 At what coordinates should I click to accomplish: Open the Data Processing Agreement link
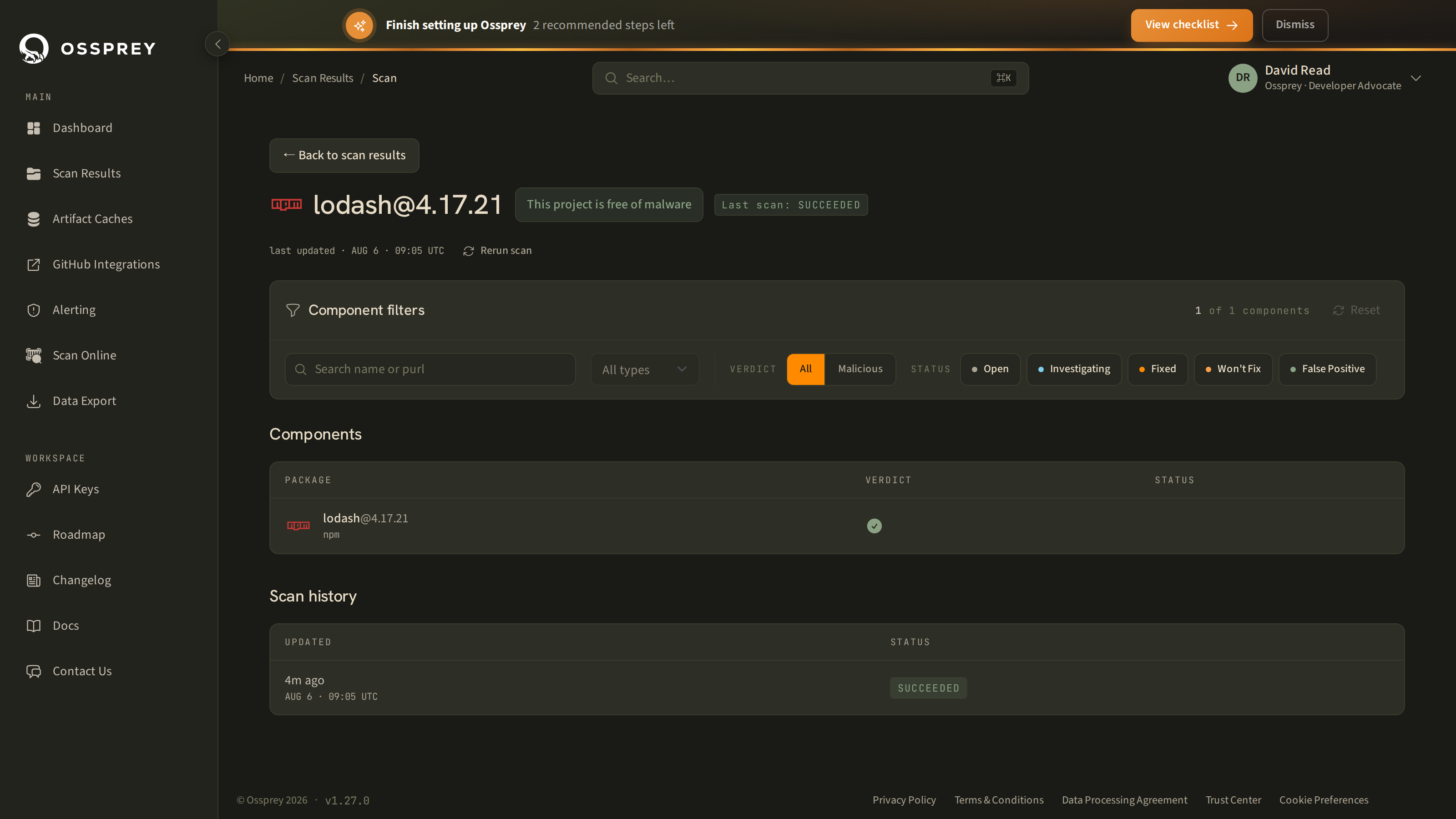tap(1124, 800)
